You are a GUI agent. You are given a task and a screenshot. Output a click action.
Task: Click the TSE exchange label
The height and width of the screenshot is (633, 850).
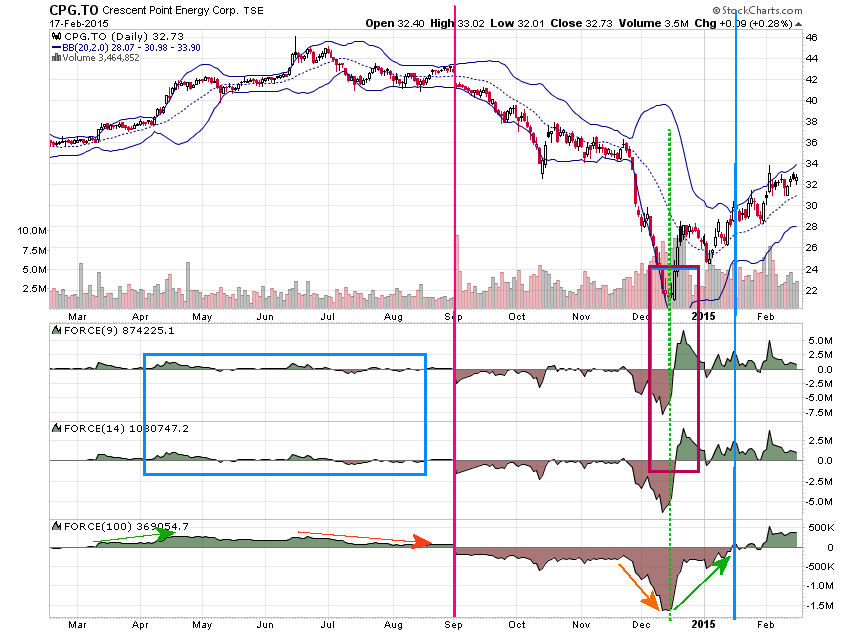point(253,11)
